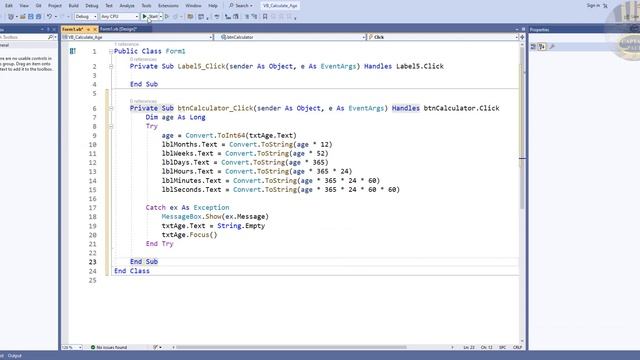Collapse the Public Class Form1 outline
Image resolution: width=640 pixels, height=360 pixels.
[111, 51]
